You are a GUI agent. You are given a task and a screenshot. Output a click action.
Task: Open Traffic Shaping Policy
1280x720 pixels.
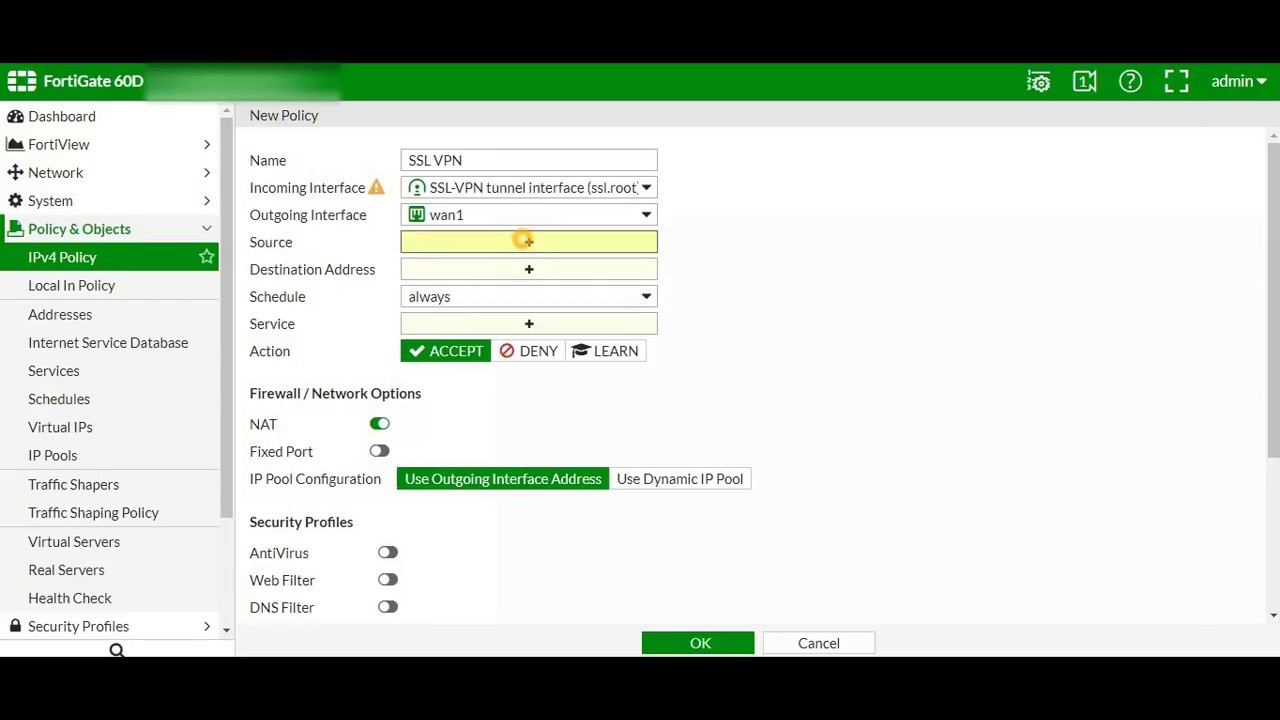(x=93, y=512)
